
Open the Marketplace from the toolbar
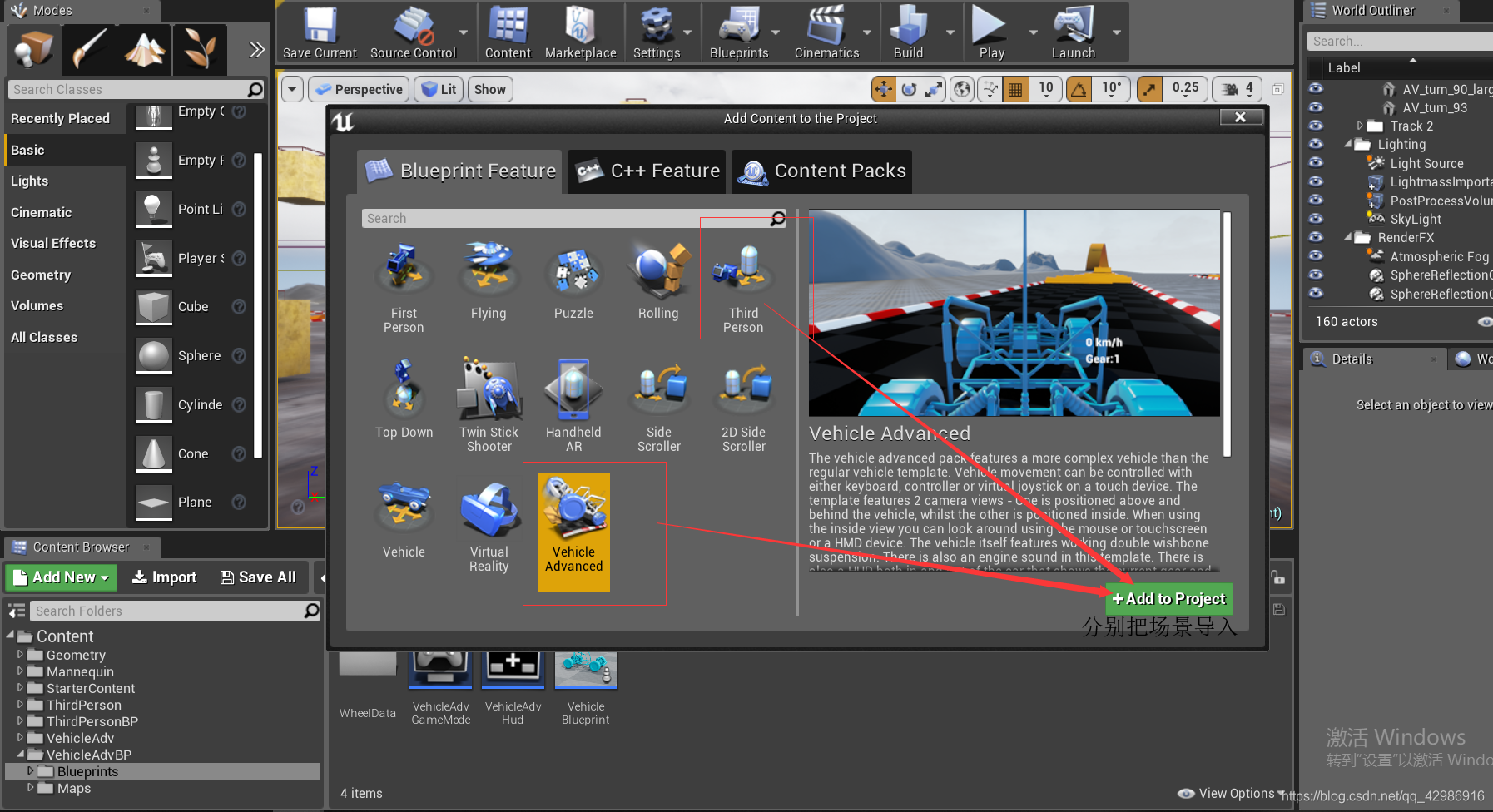click(x=580, y=32)
